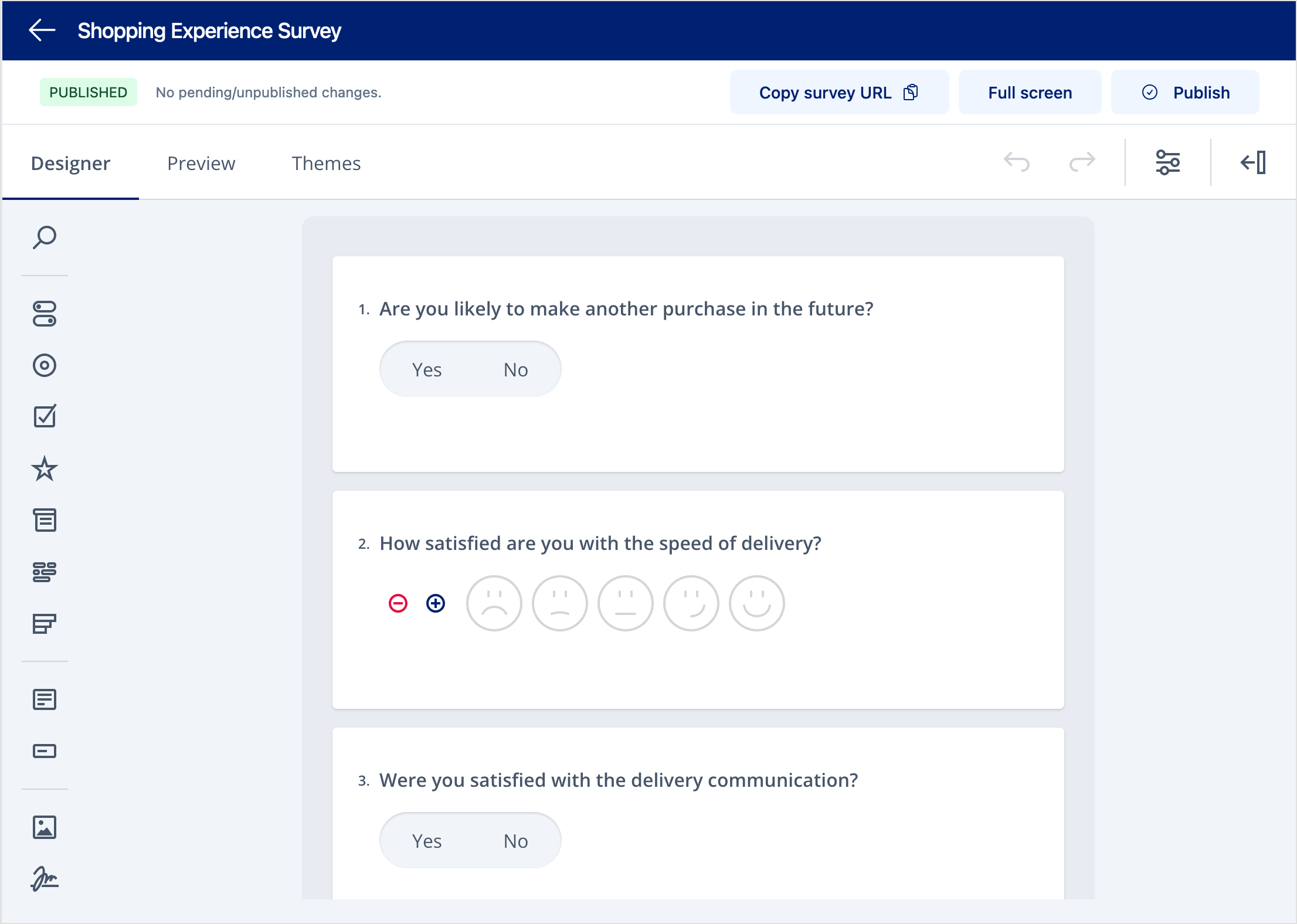Add a multi-select tagbox question from toolbox

45,572
